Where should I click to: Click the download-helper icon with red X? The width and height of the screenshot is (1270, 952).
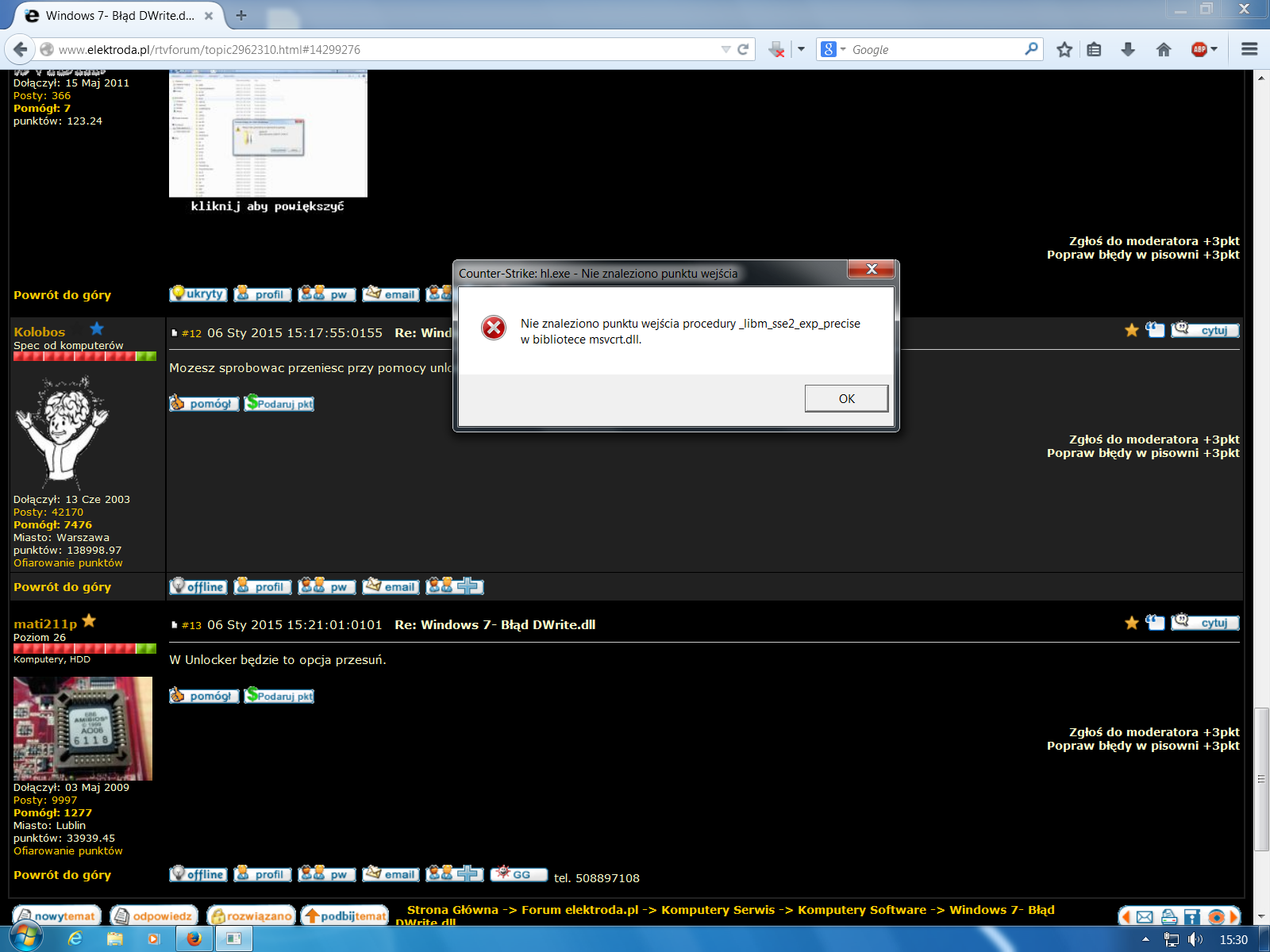tap(776, 49)
